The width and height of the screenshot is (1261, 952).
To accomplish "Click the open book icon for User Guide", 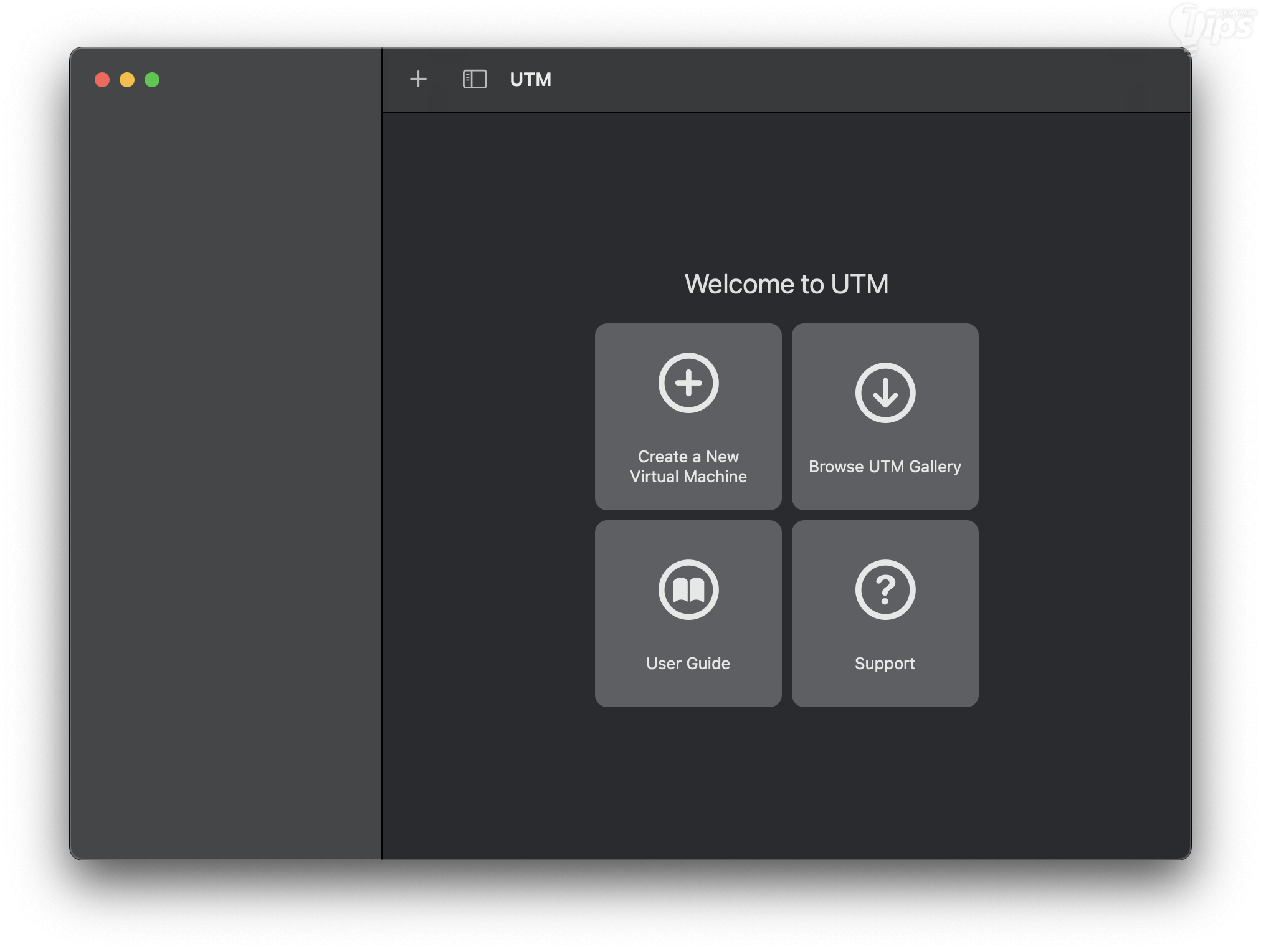I will tap(688, 589).
